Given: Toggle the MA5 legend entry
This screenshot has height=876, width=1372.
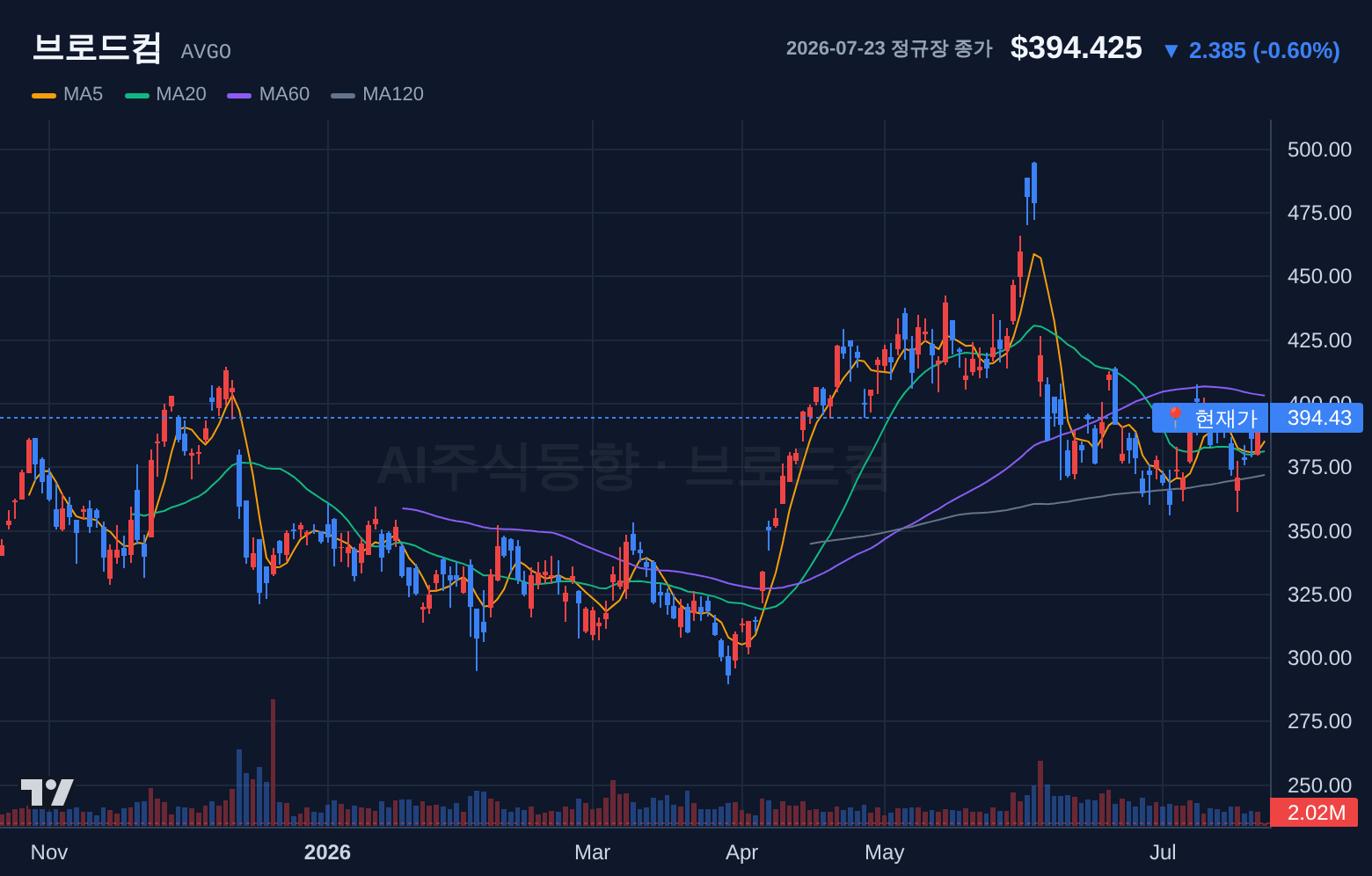Looking at the screenshot, I should point(68,94).
